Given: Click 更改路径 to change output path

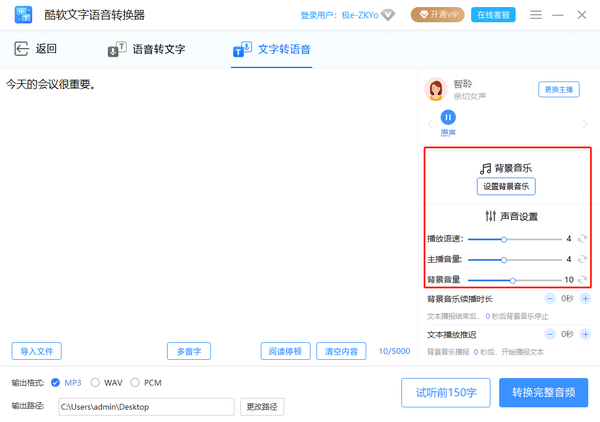Looking at the screenshot, I should 262,407.
